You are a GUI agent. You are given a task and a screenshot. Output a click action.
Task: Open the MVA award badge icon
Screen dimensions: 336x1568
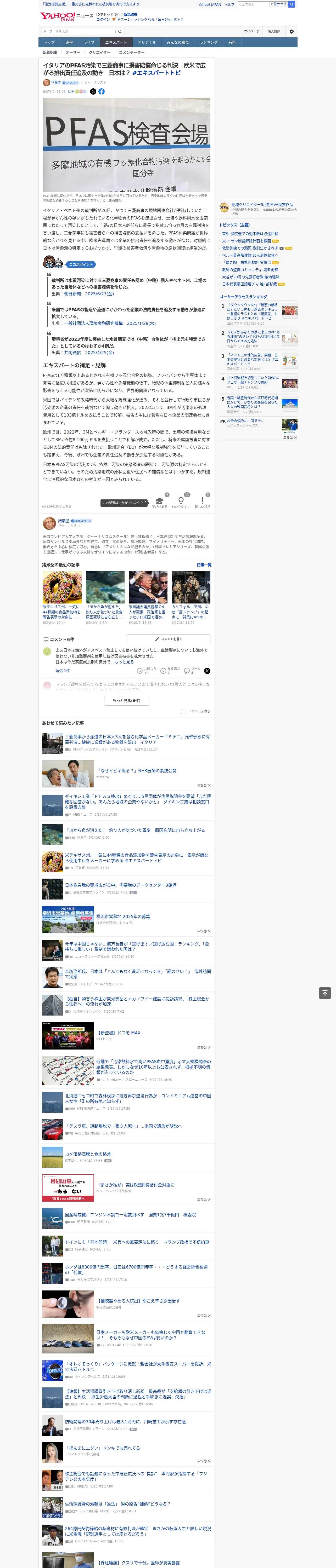tap(225, 207)
